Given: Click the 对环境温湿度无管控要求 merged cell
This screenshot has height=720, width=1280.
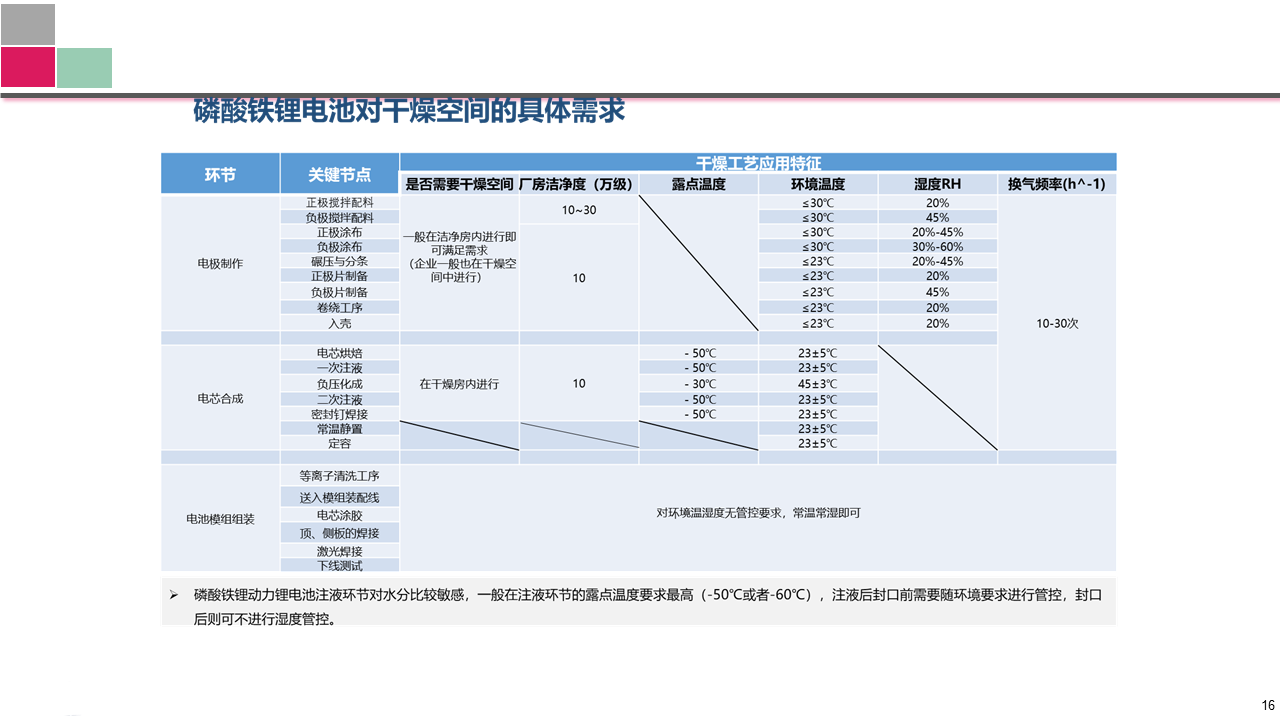Looking at the screenshot, I should (758, 513).
